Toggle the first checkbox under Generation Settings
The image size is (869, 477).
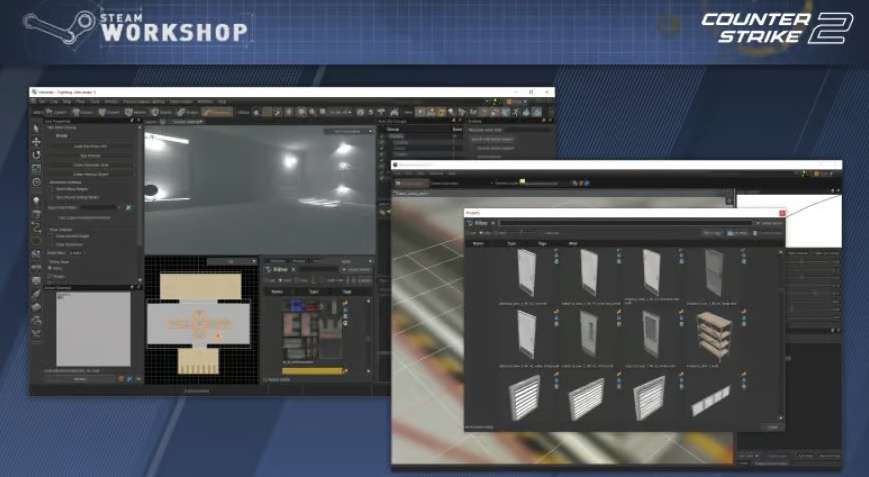pyautogui.click(x=52, y=189)
